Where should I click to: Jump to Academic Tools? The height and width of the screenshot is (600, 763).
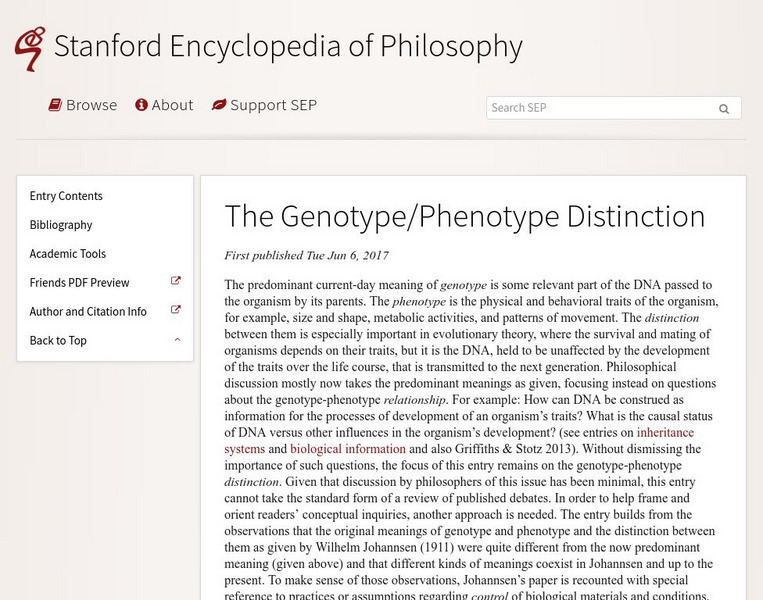pyautogui.click(x=68, y=254)
